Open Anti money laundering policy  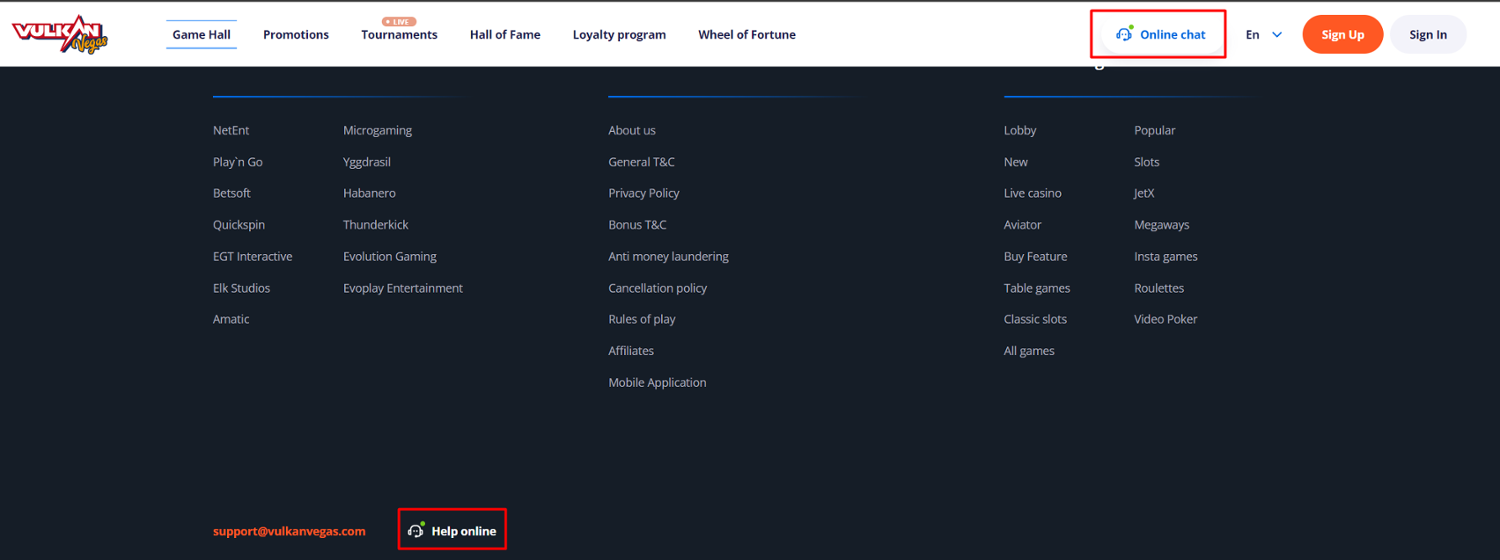(x=668, y=257)
